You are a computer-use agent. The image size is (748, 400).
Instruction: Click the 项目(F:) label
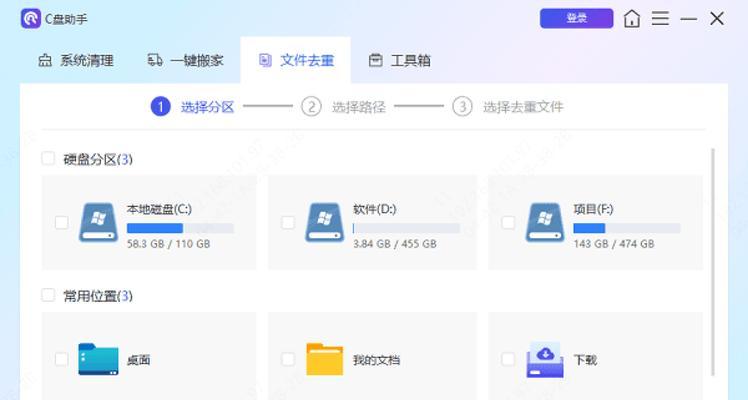(x=593, y=209)
